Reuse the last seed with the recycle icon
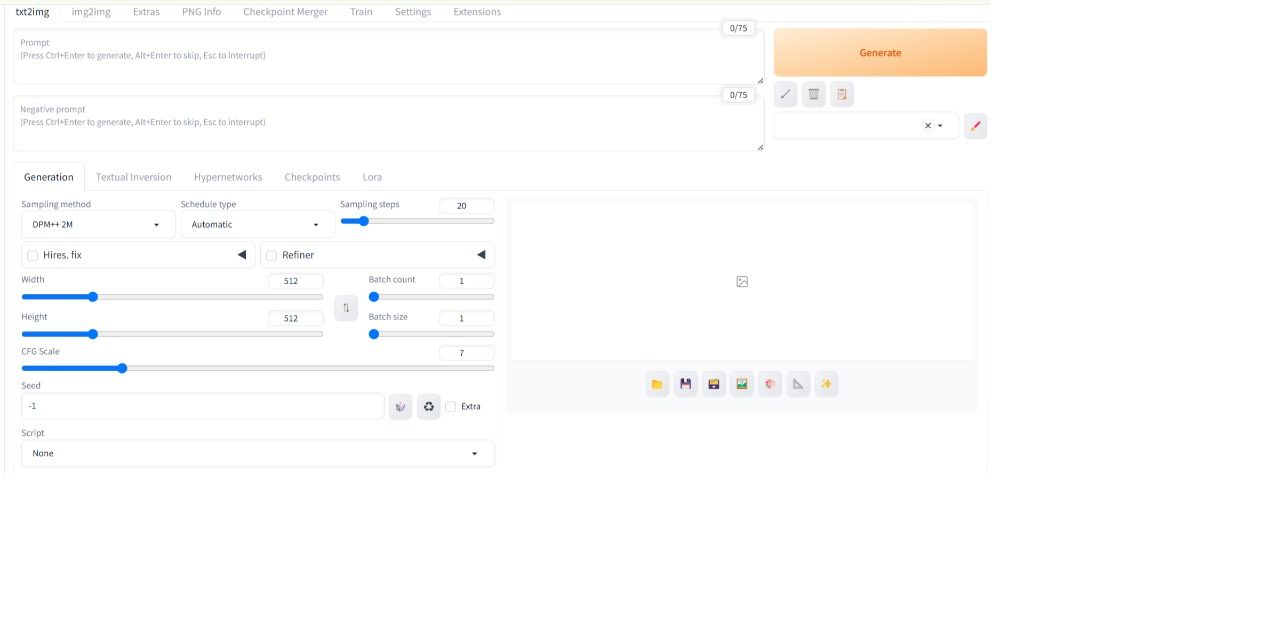 [x=429, y=407]
